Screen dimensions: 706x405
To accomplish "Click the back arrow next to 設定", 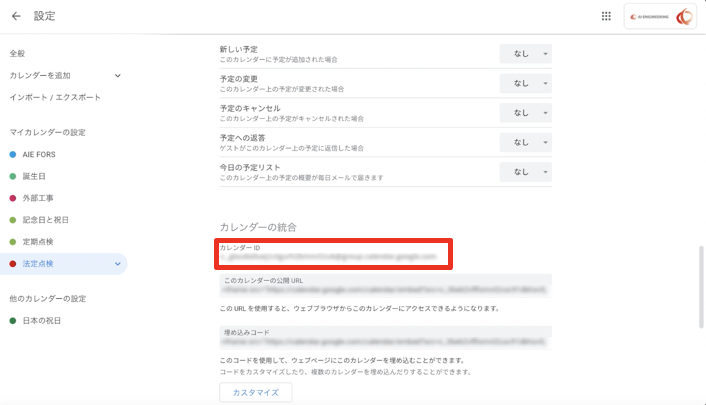I will pos(16,16).
